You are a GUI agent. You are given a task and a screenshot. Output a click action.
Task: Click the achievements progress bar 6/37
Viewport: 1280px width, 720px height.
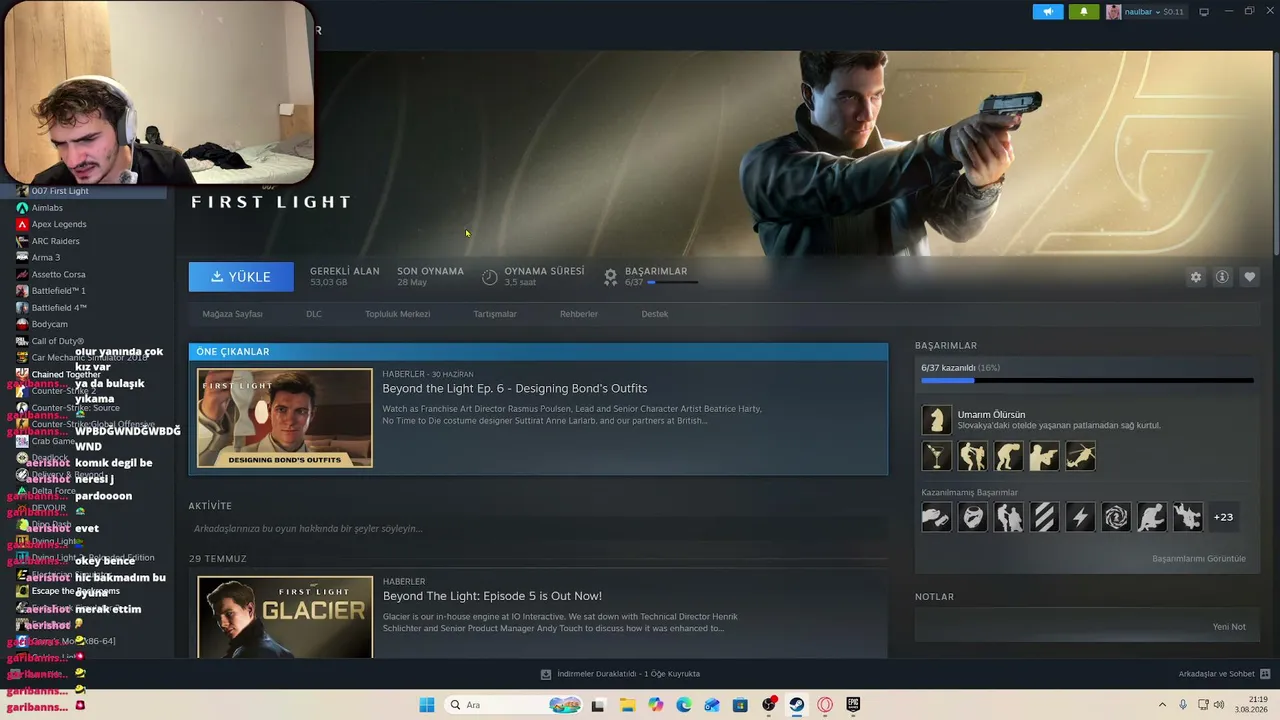[x=1087, y=380]
